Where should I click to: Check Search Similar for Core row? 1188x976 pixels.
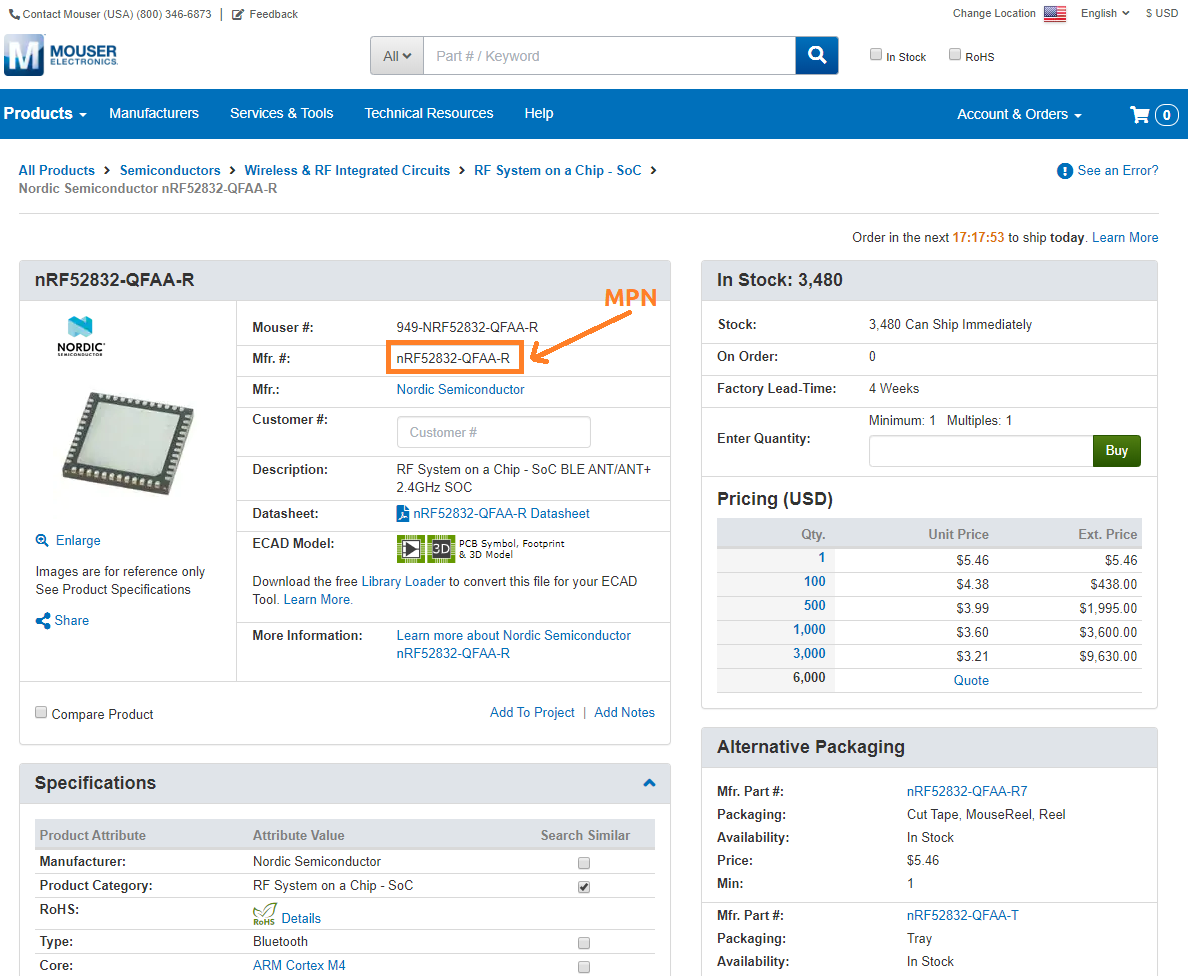tap(583, 968)
